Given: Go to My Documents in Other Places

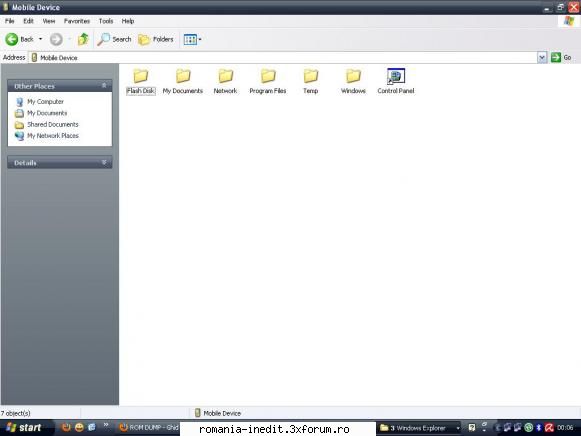Looking at the screenshot, I should pos(47,113).
